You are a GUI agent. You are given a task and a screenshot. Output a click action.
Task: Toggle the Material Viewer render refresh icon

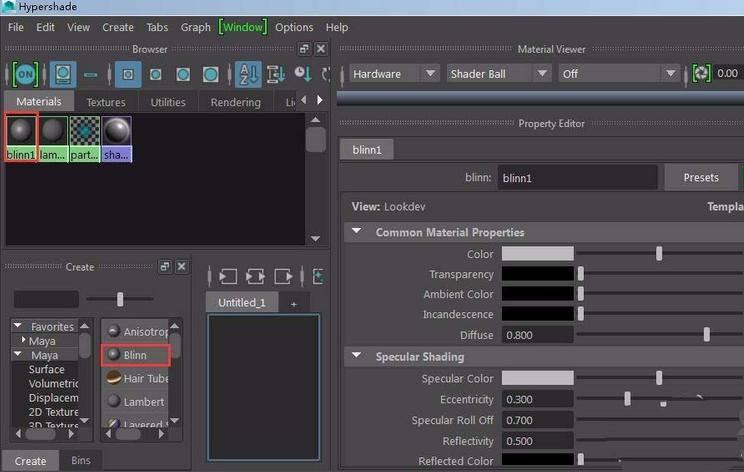[x=701, y=74]
